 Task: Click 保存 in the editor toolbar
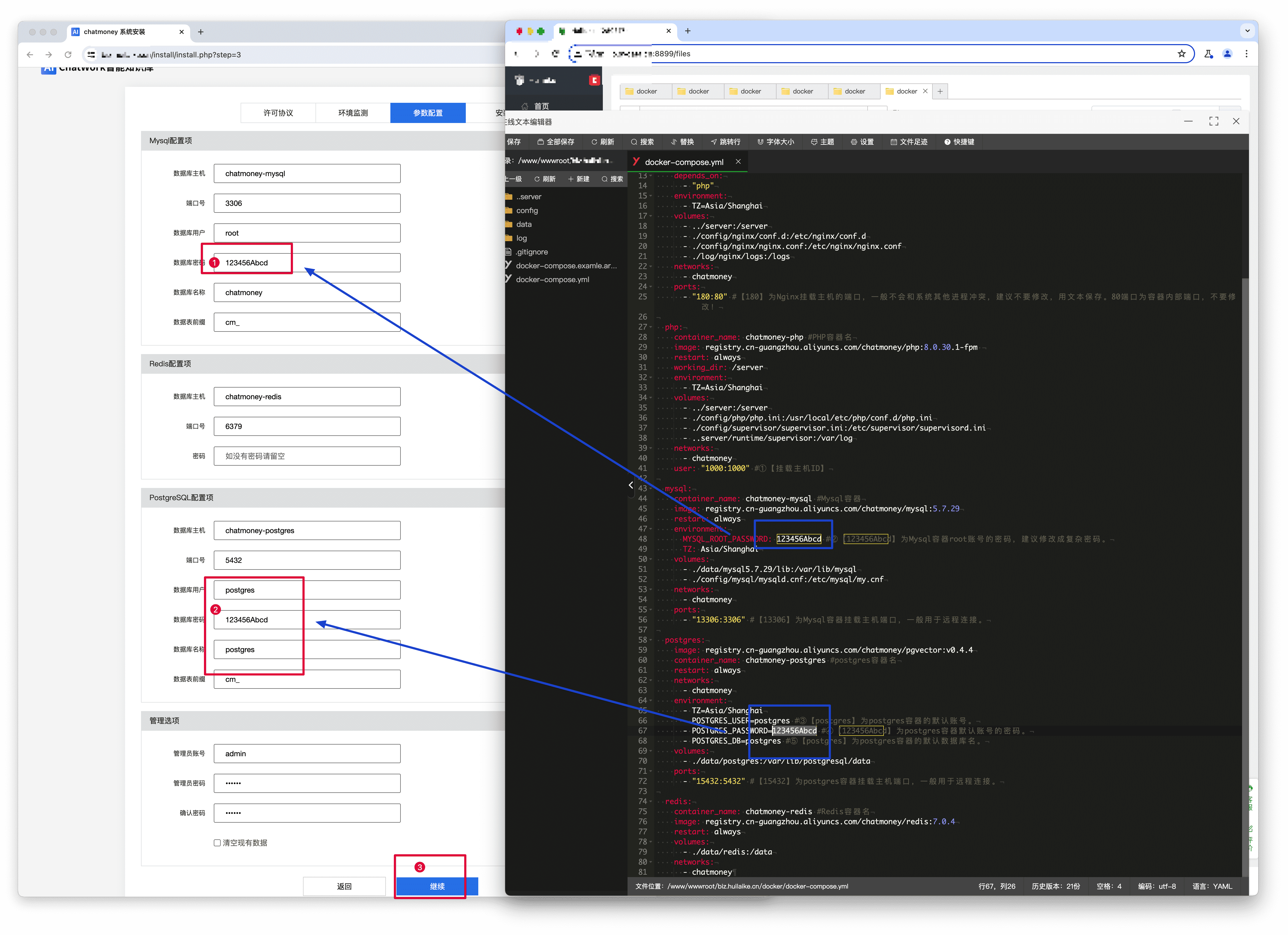point(513,142)
